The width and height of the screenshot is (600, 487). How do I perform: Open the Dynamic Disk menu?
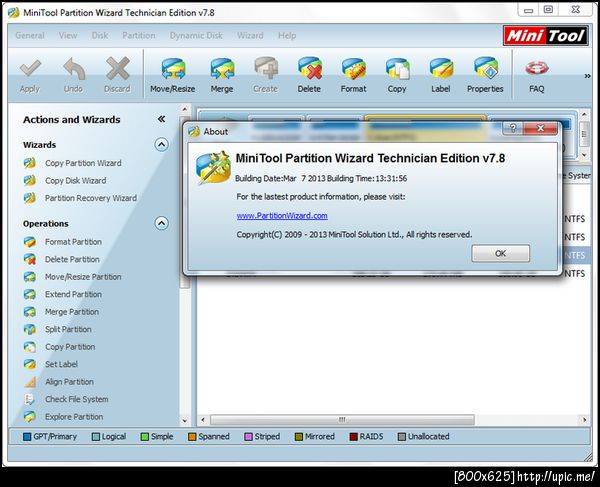[196, 36]
